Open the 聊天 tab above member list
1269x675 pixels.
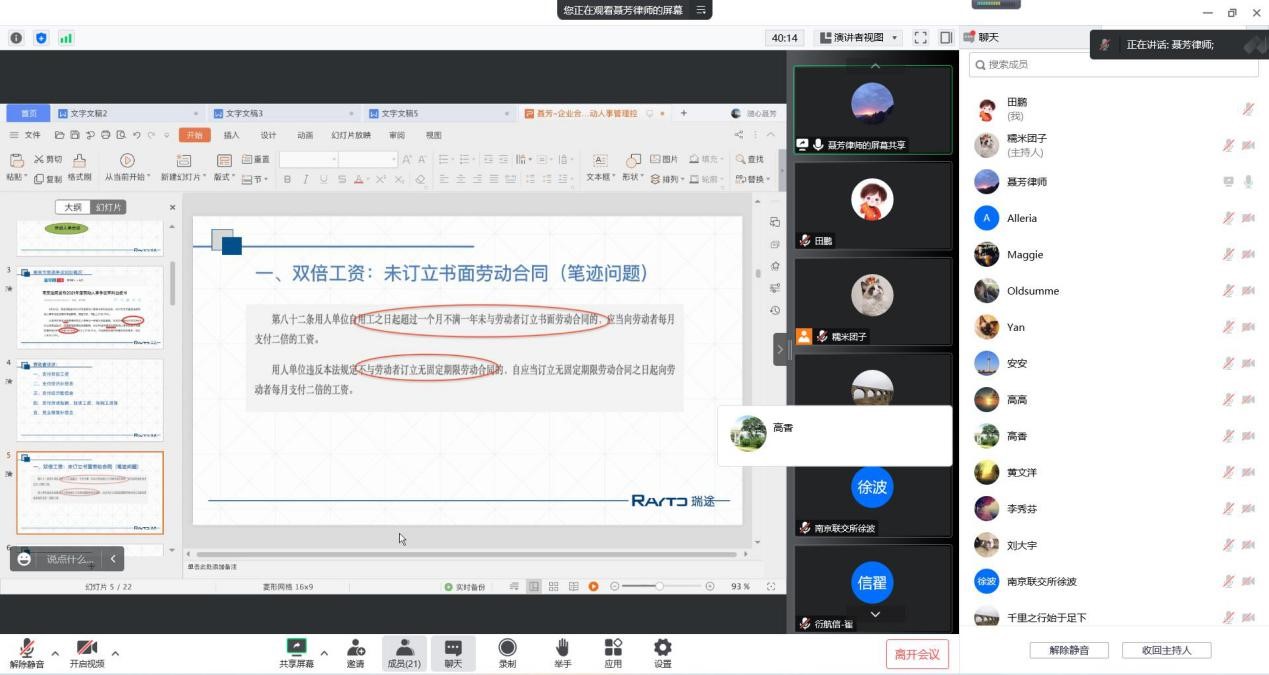pos(981,38)
